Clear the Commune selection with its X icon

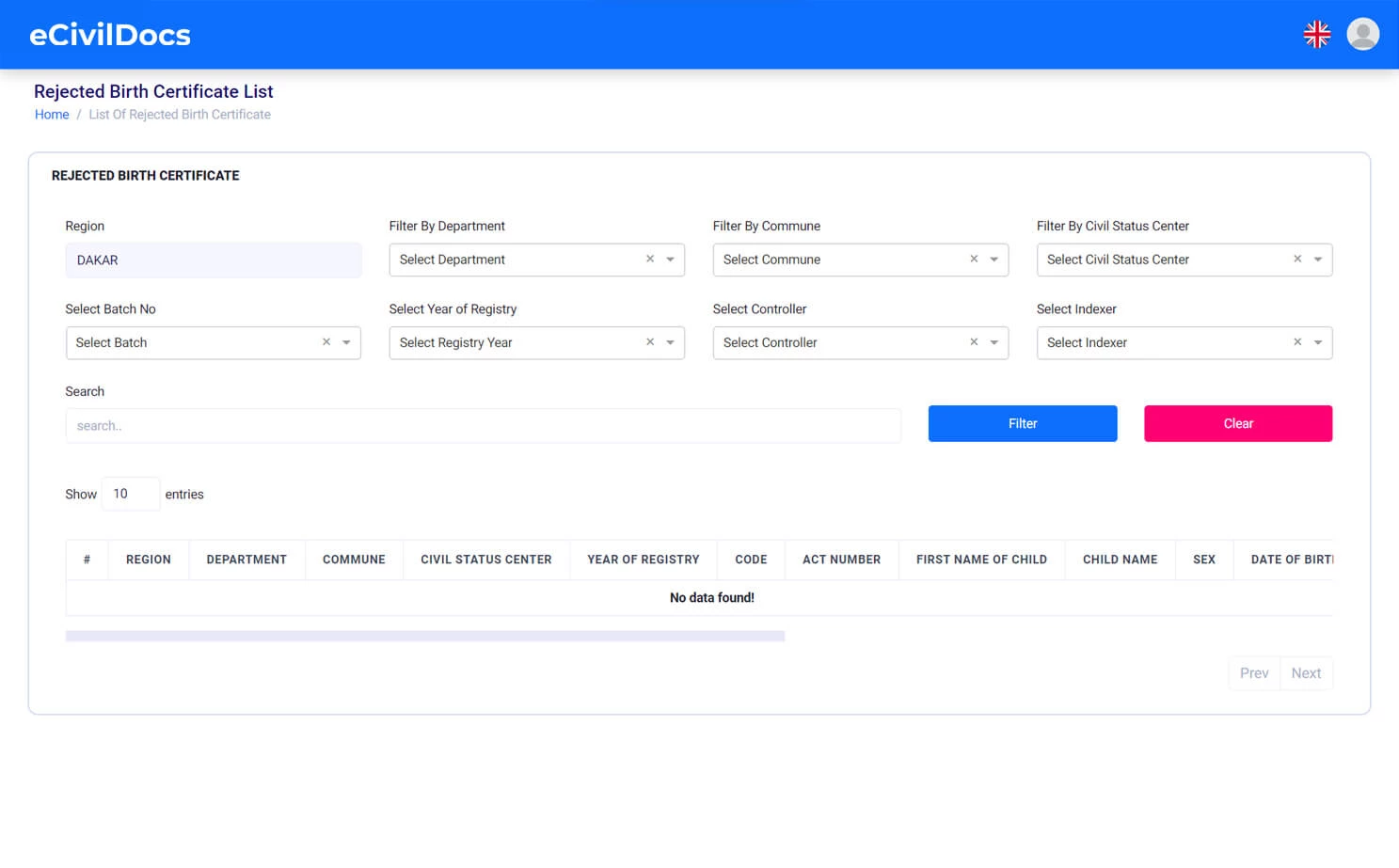(974, 260)
